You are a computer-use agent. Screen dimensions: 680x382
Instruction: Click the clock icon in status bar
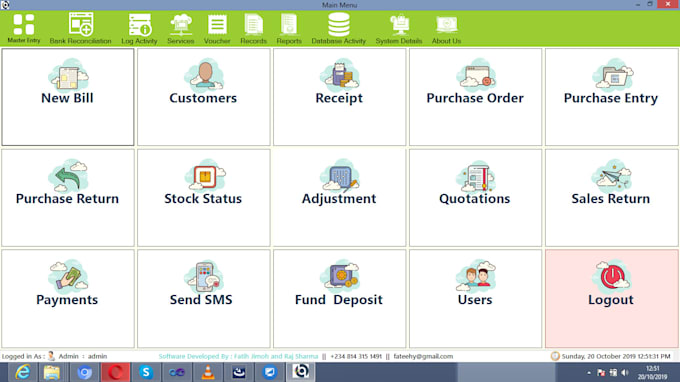click(x=555, y=356)
